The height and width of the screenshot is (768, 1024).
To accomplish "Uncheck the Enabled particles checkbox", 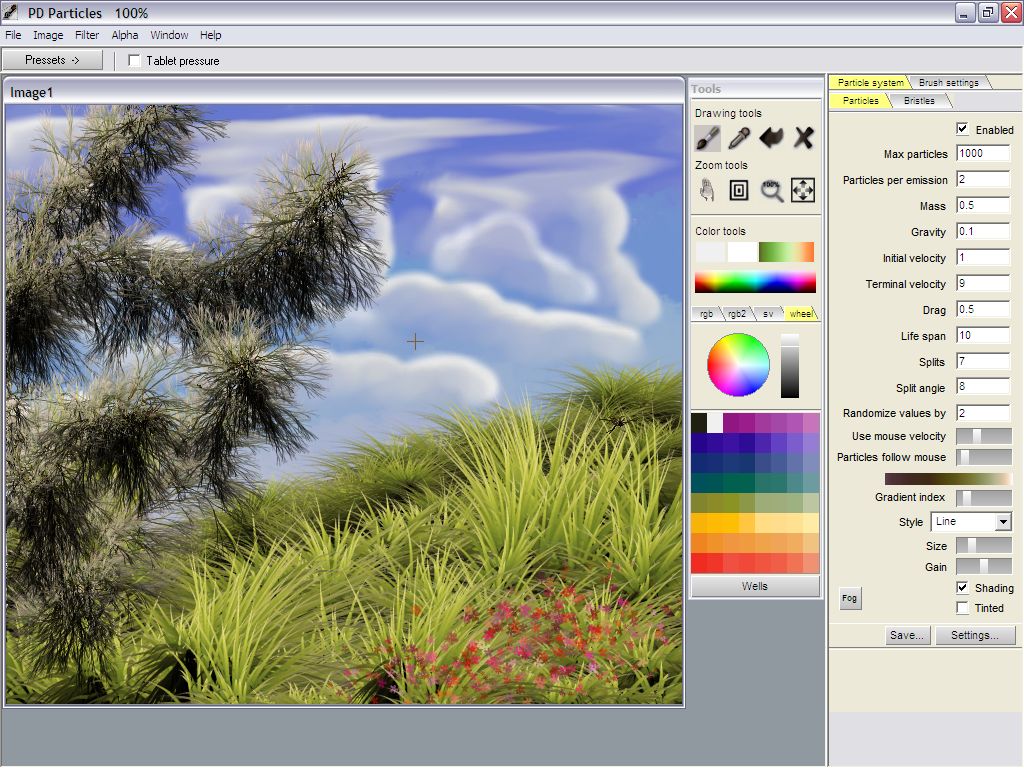I will [x=962, y=129].
